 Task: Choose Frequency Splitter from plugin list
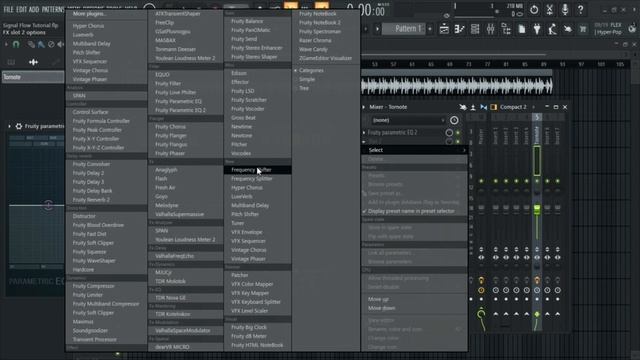pos(258,179)
